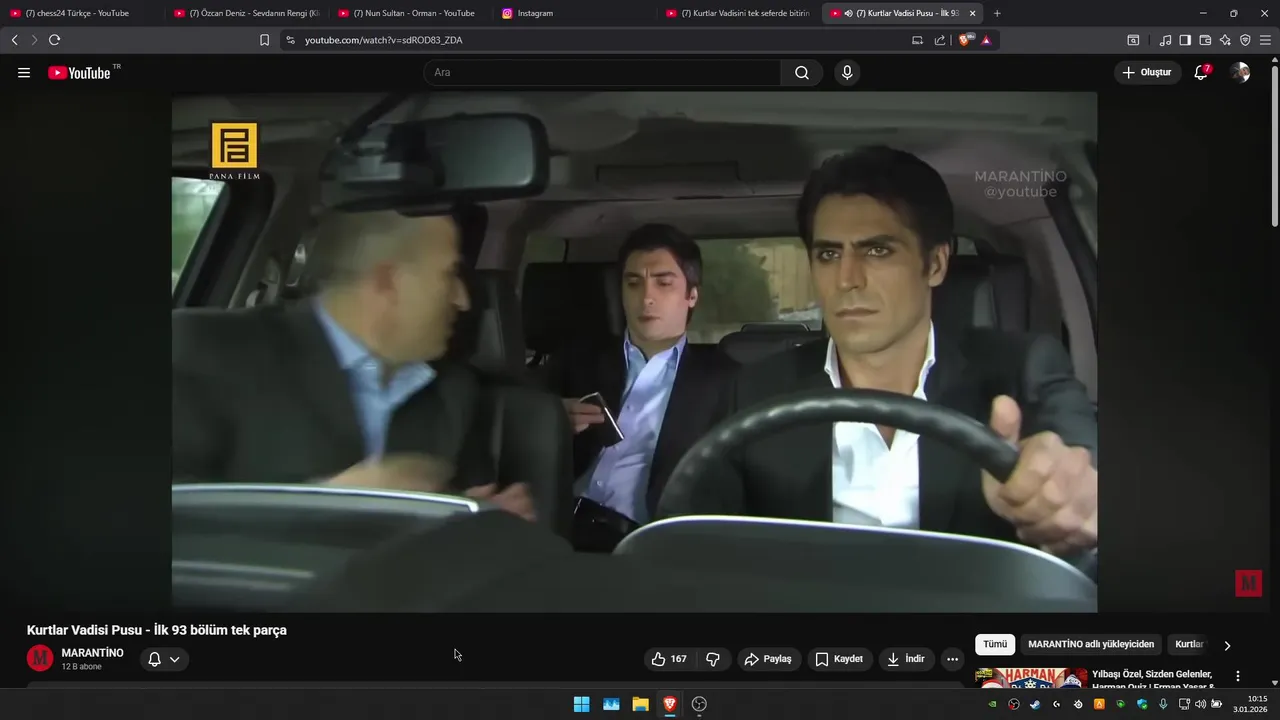This screenshot has height=720, width=1280.
Task: Click the Oluştur create button
Action: coord(1147,72)
